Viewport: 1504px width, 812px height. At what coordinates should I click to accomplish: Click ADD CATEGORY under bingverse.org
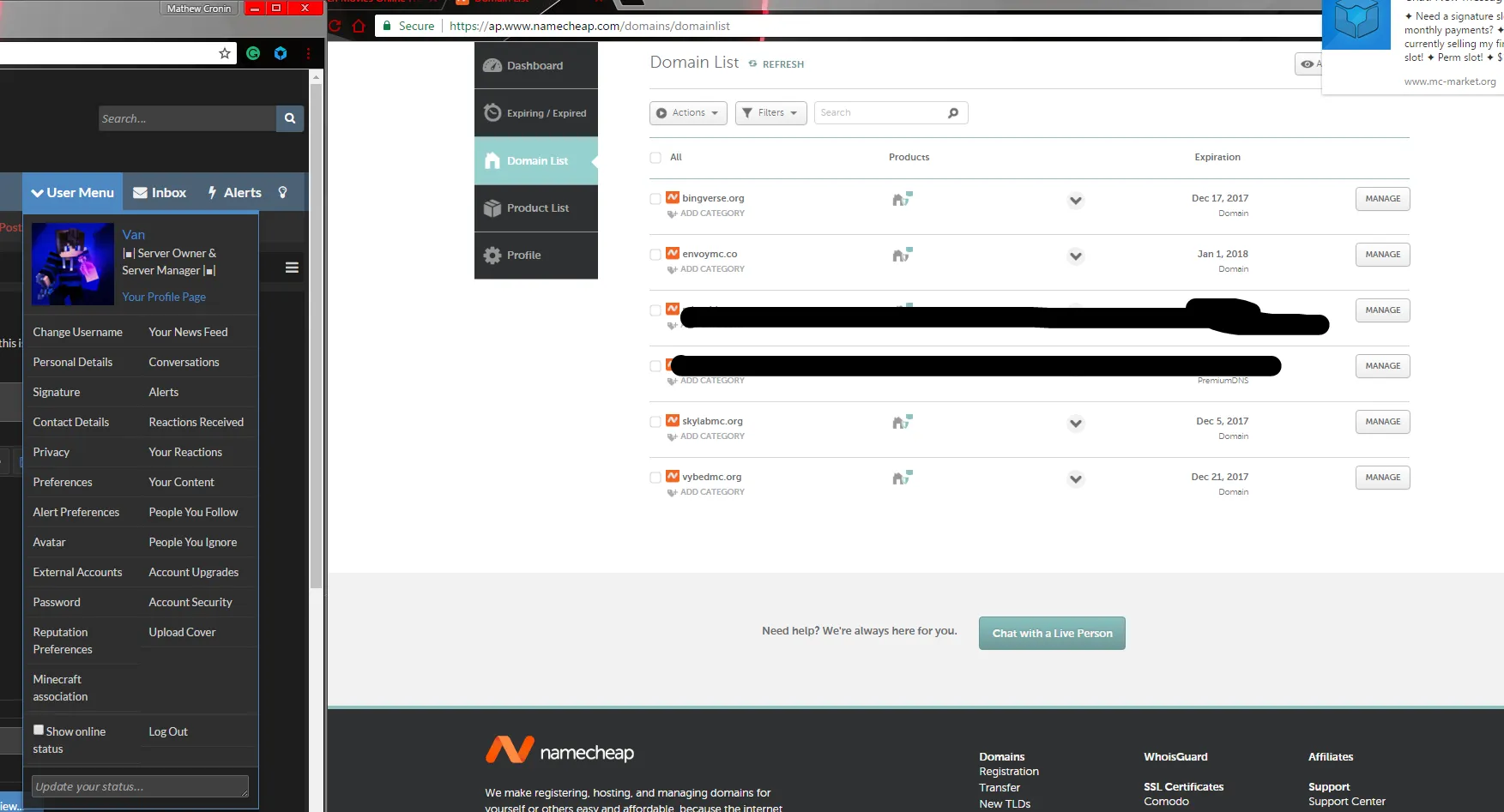pos(706,214)
